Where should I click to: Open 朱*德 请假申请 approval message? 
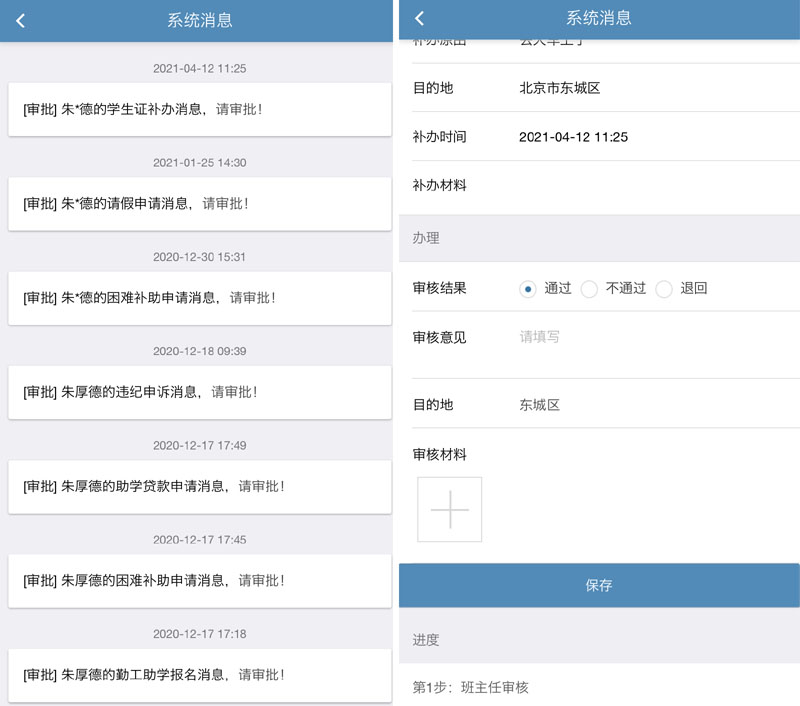click(199, 203)
